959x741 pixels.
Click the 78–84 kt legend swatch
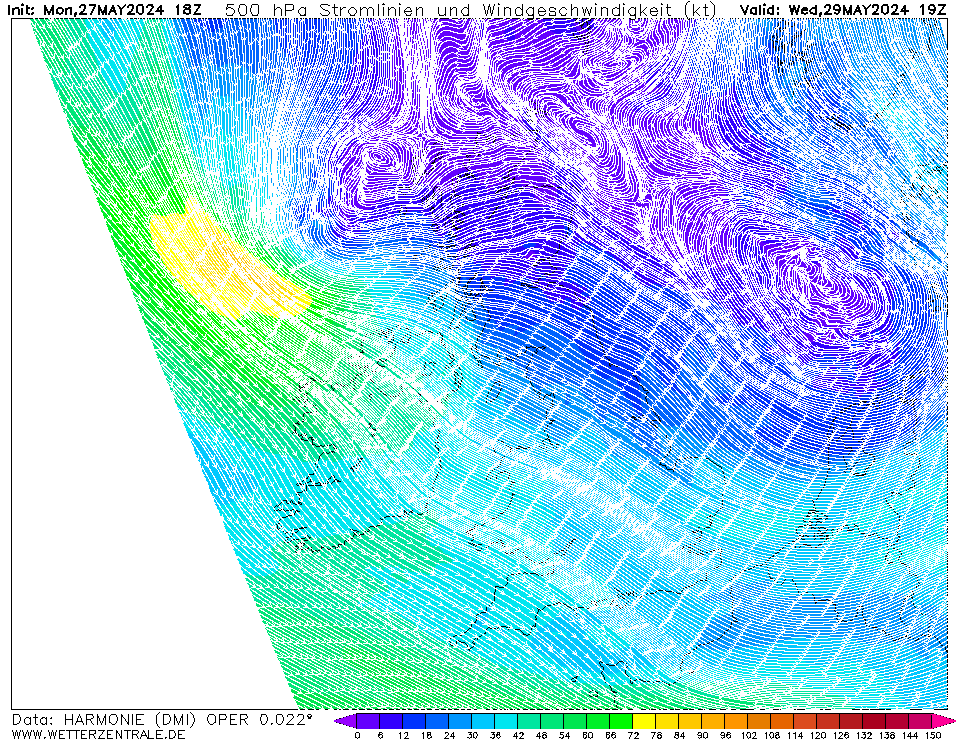point(667,721)
